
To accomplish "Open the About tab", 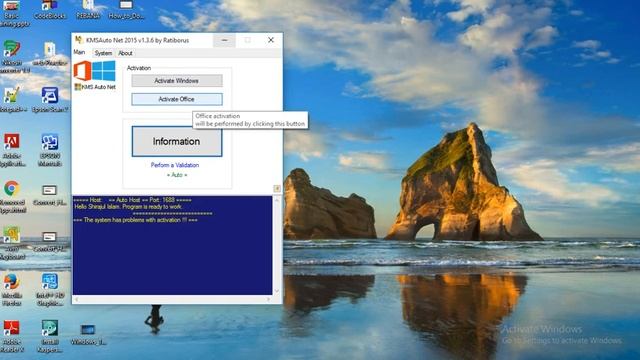I will pos(125,53).
